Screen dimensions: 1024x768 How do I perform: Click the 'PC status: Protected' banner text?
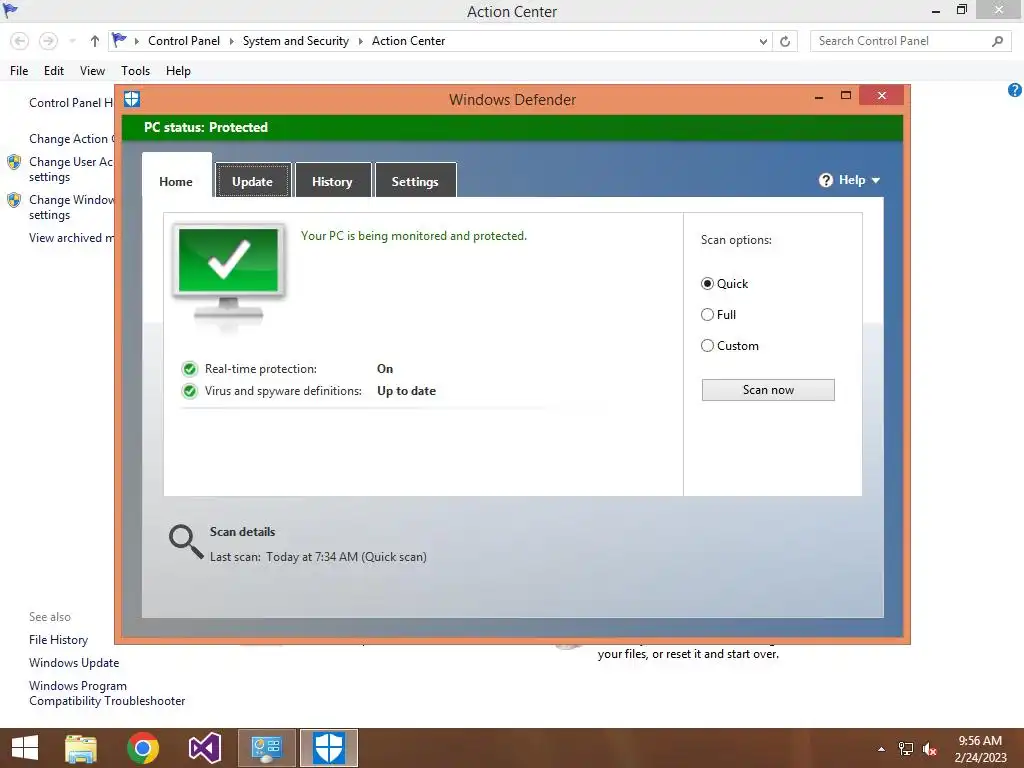pyautogui.click(x=206, y=127)
